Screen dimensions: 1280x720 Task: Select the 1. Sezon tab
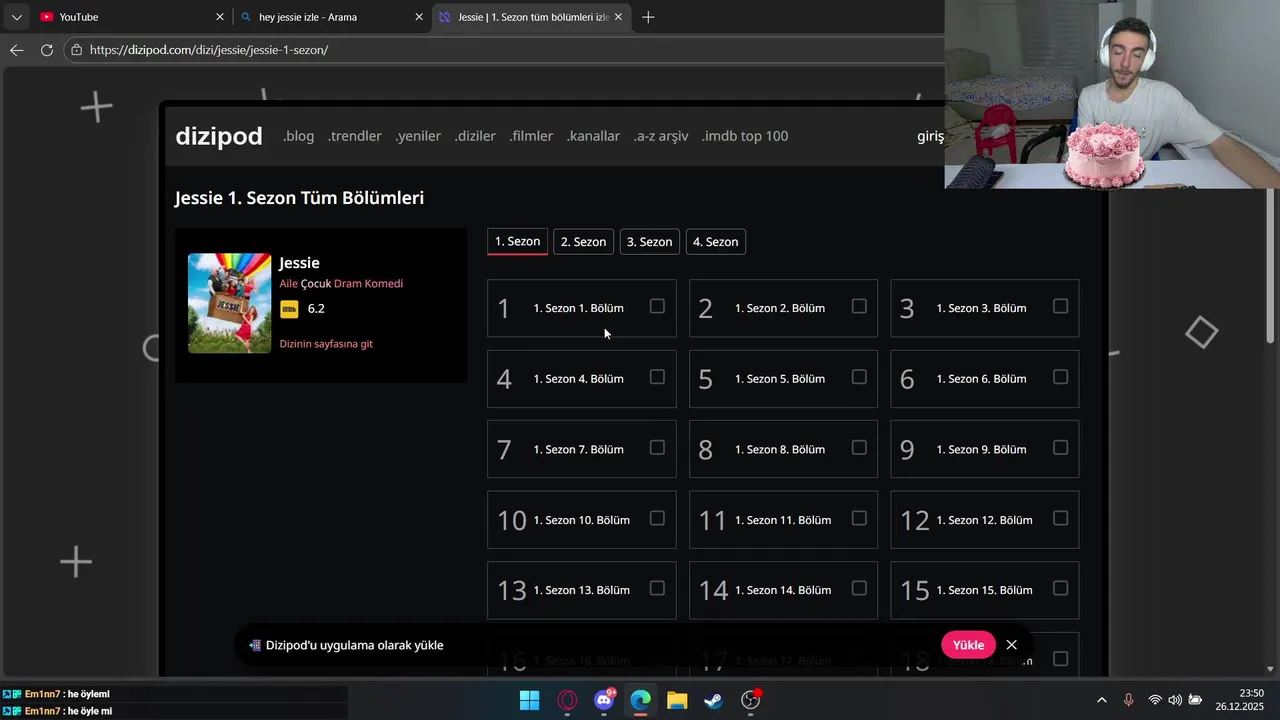pyautogui.click(x=517, y=241)
